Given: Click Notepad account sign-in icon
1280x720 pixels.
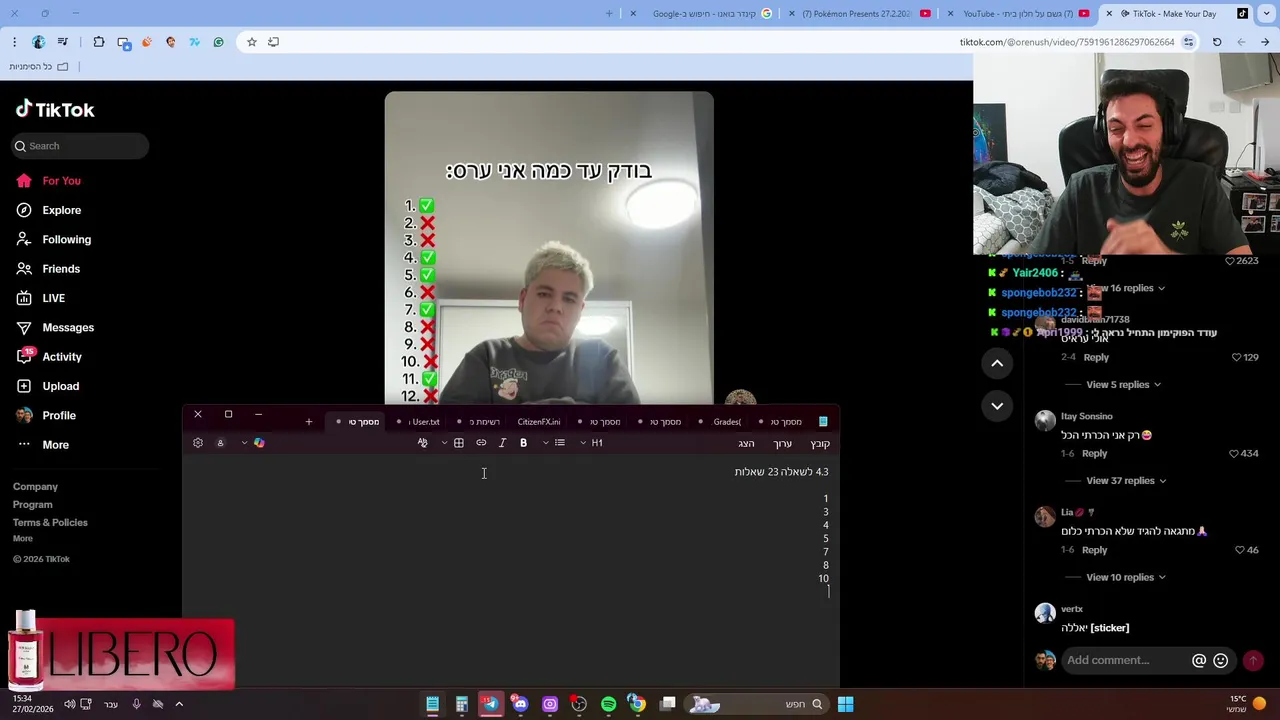Looking at the screenshot, I should 220,443.
